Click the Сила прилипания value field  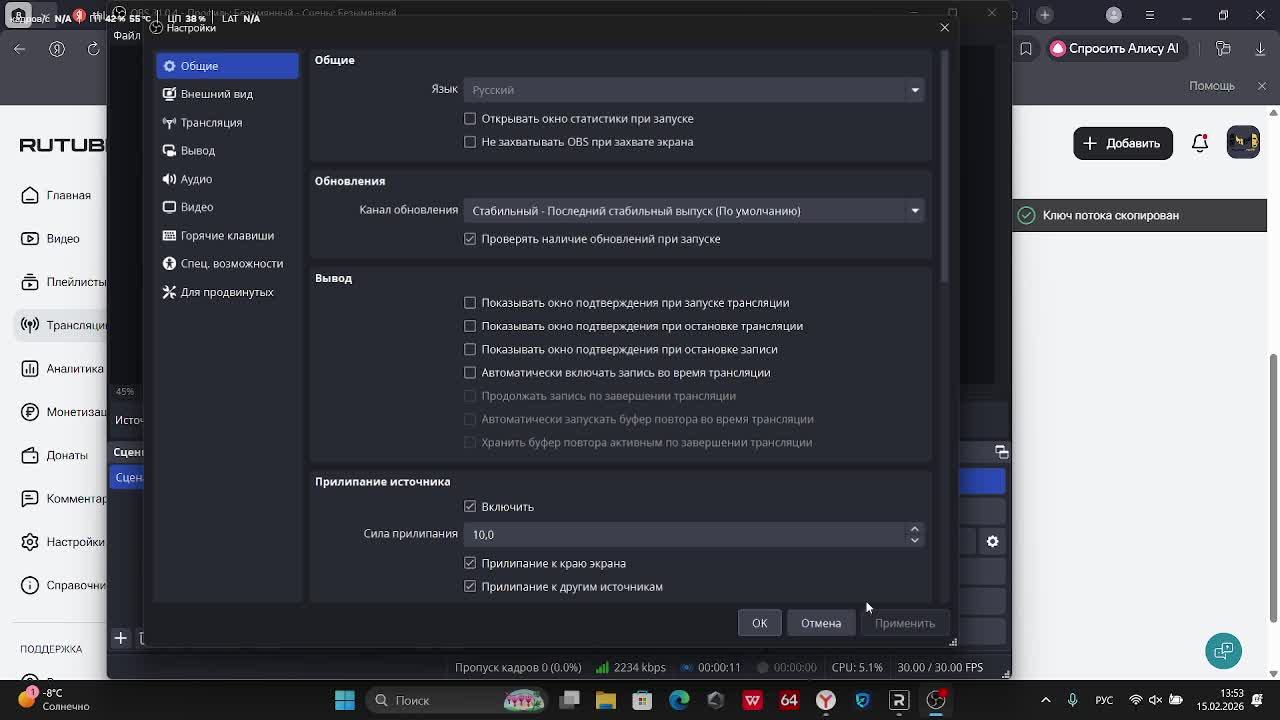pos(684,534)
